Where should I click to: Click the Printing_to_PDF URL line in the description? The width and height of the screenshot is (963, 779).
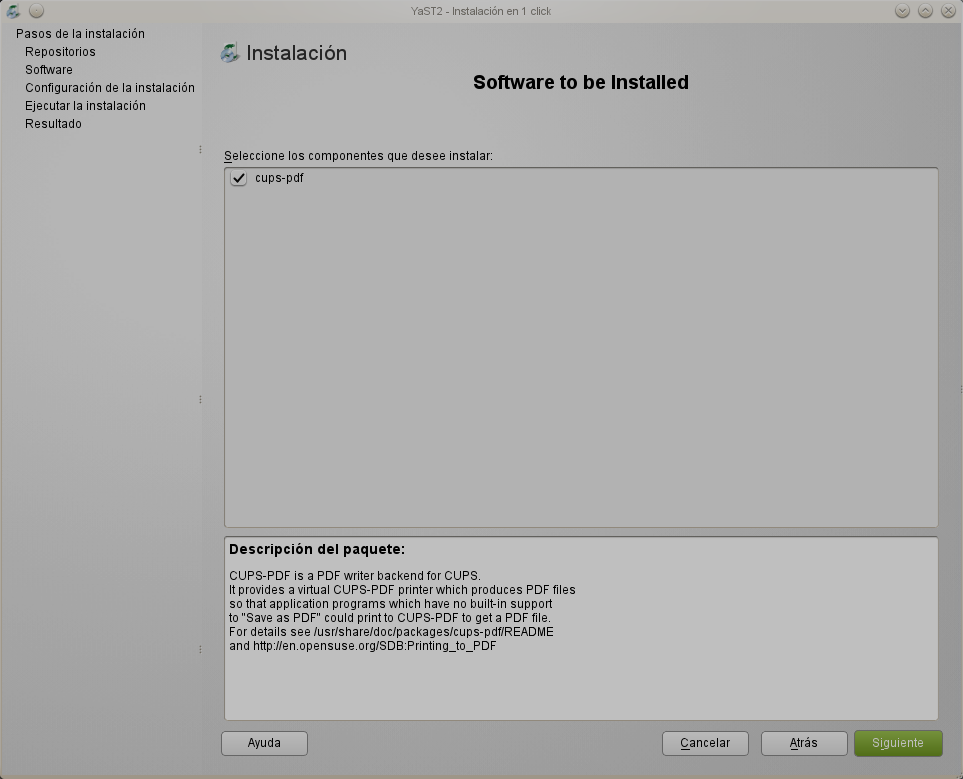coord(362,646)
